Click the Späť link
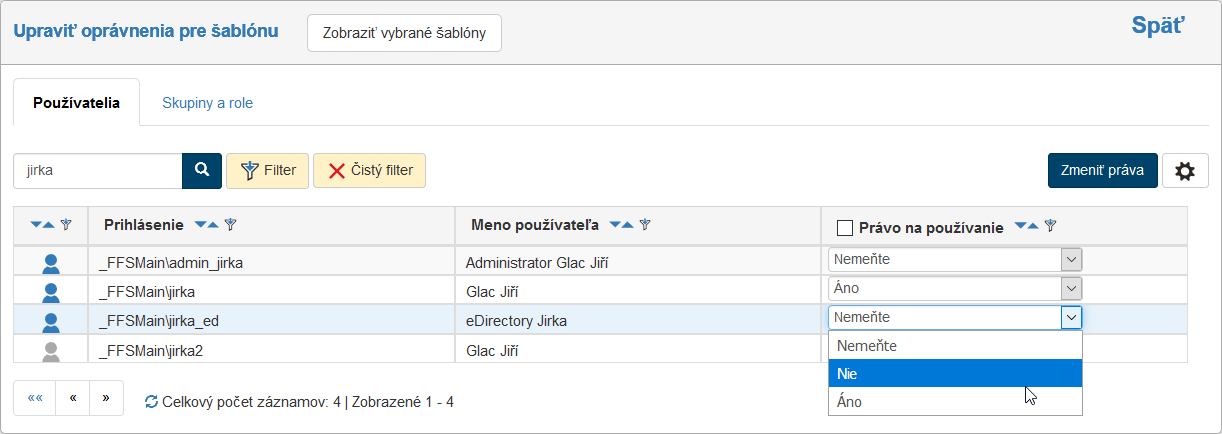This screenshot has height=434, width=1222. click(1157, 26)
